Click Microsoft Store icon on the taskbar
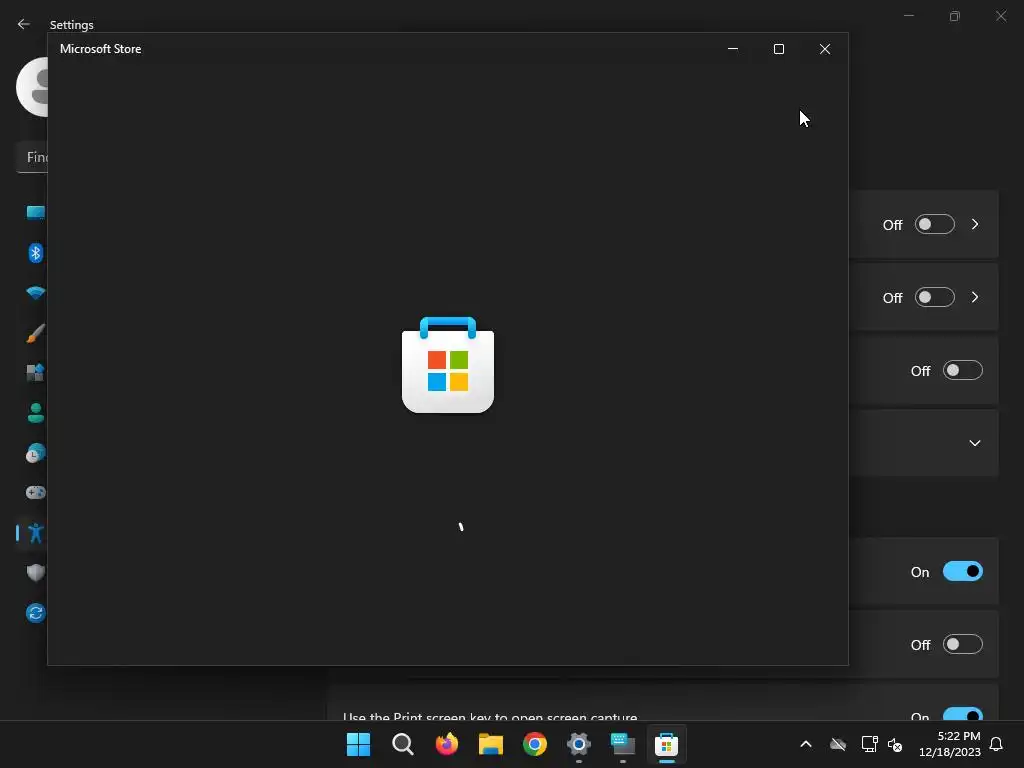Screen dimensions: 1024x768 667,744
